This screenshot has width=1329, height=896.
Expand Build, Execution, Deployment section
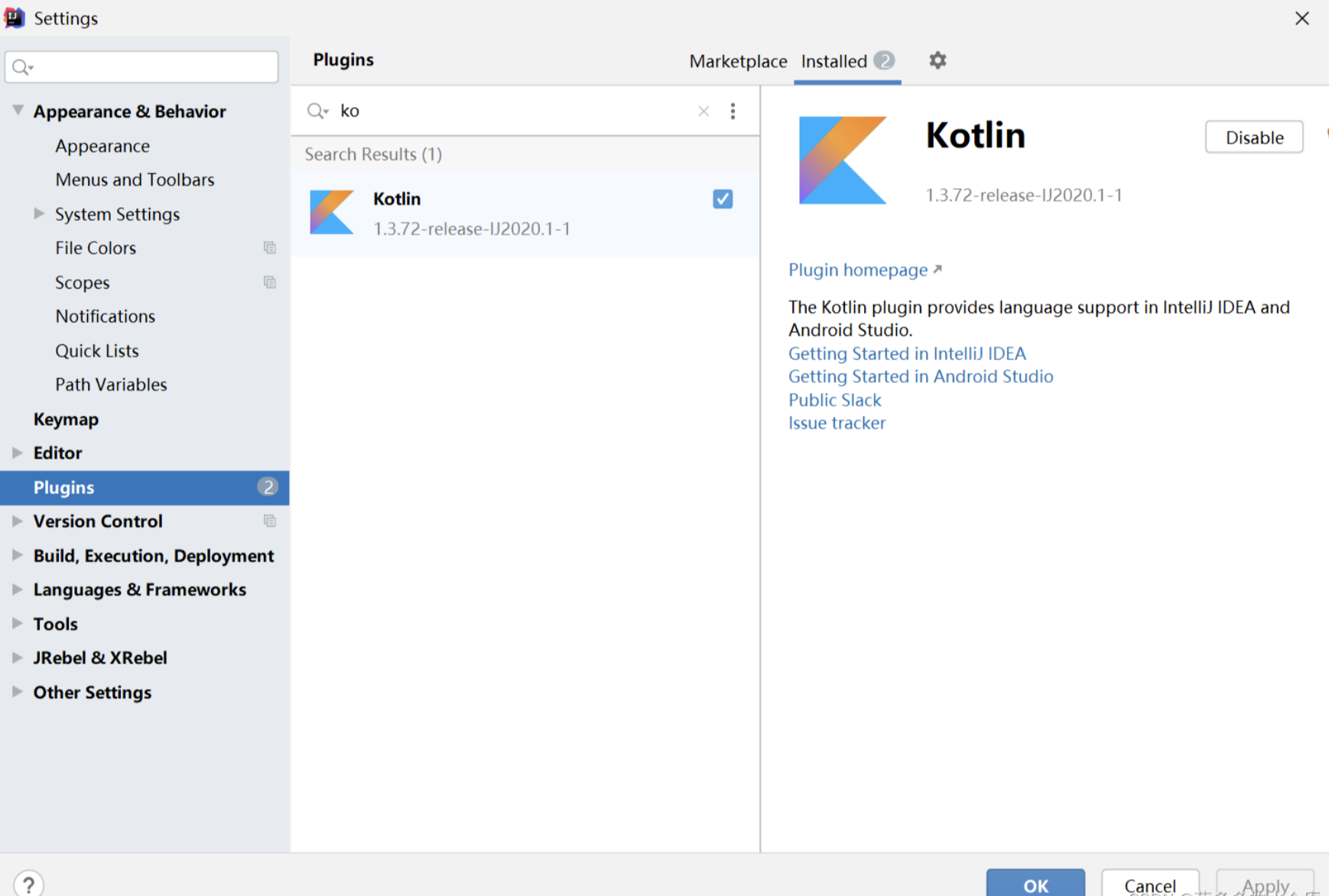point(17,555)
